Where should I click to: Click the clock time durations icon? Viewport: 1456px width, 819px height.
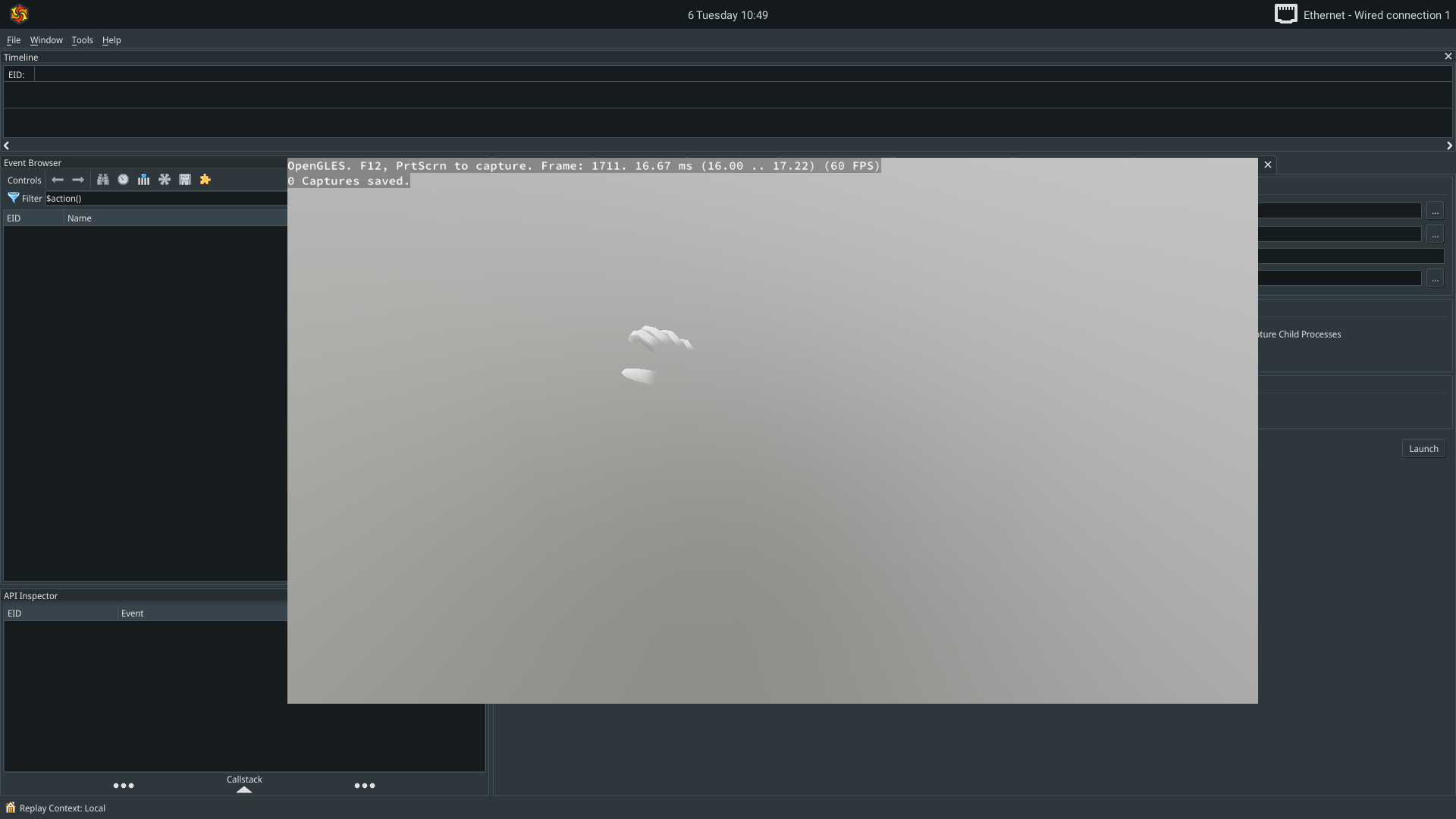pyautogui.click(x=123, y=180)
